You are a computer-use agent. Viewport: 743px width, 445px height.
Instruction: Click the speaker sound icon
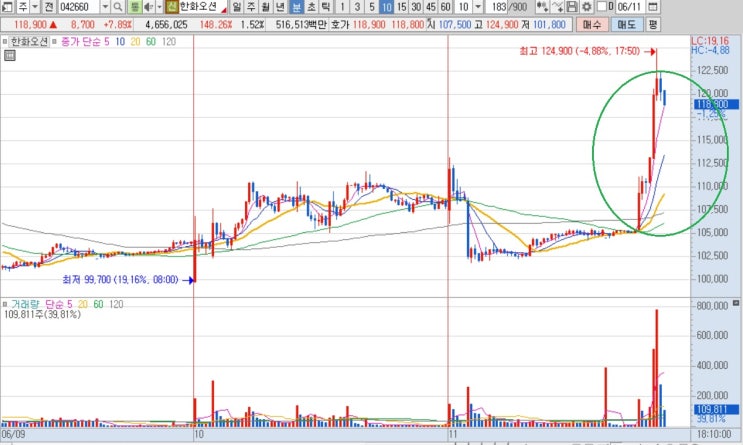148,7
